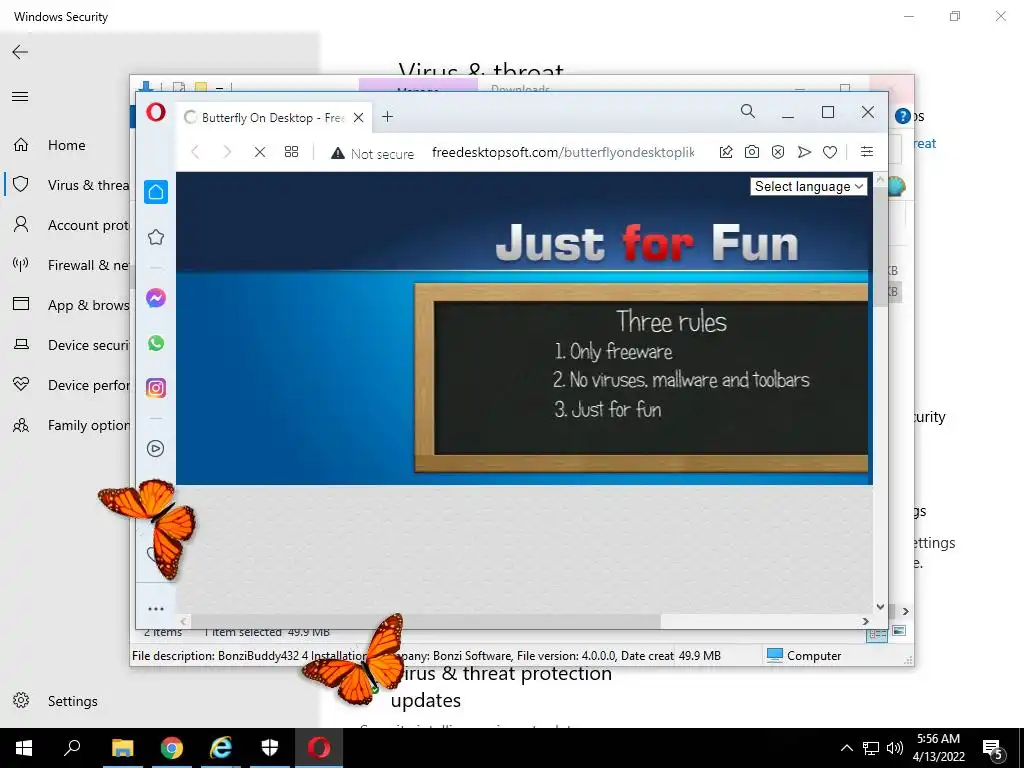Open the network tray icon

point(871,748)
